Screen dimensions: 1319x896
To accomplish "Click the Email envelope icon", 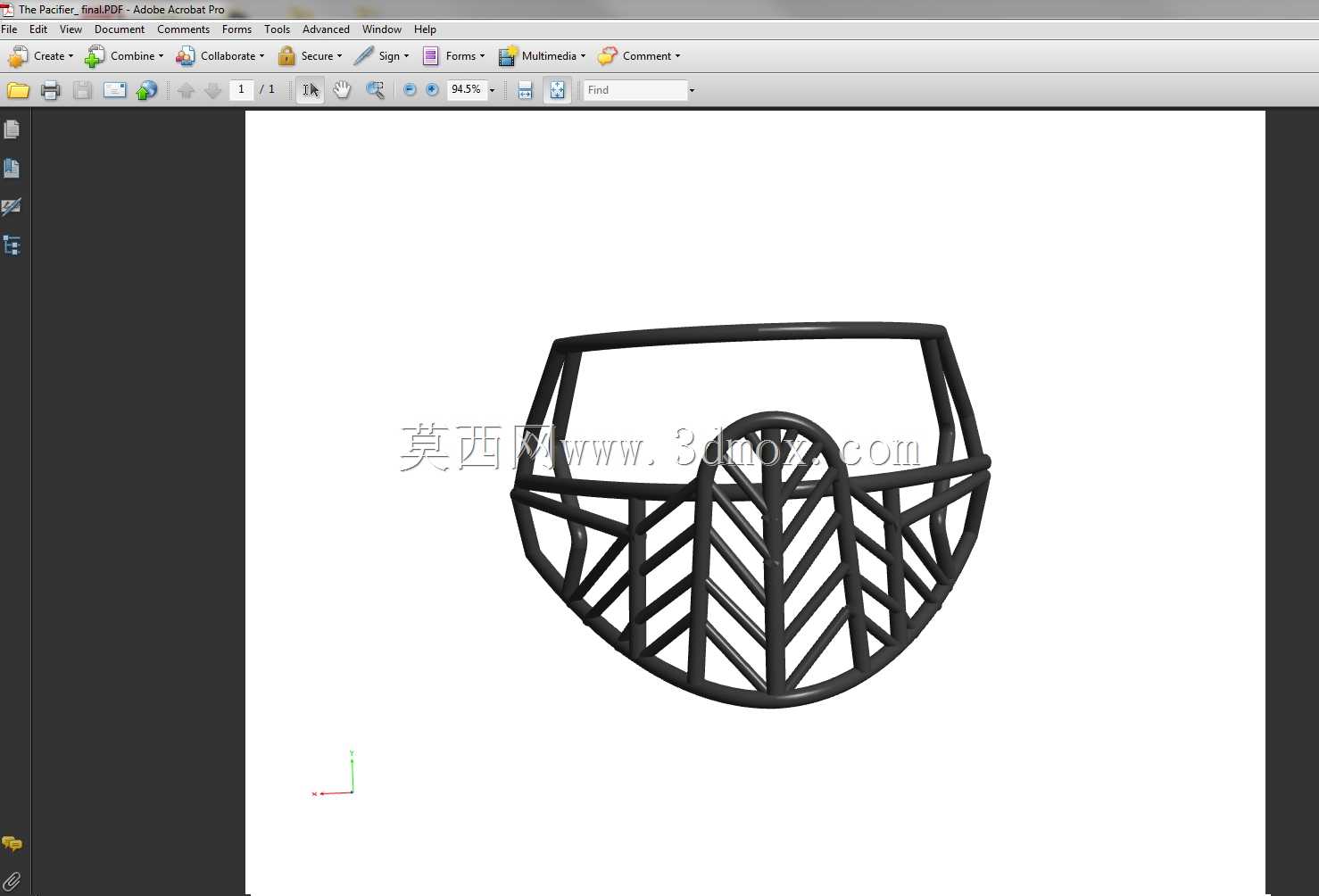I will pos(114,90).
